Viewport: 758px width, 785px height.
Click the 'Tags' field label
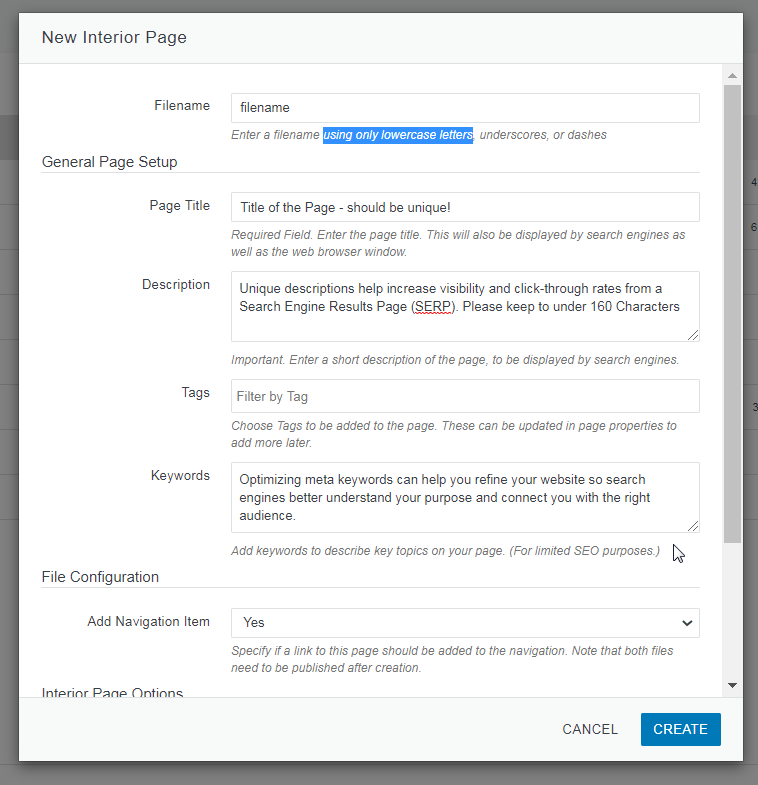click(x=195, y=392)
